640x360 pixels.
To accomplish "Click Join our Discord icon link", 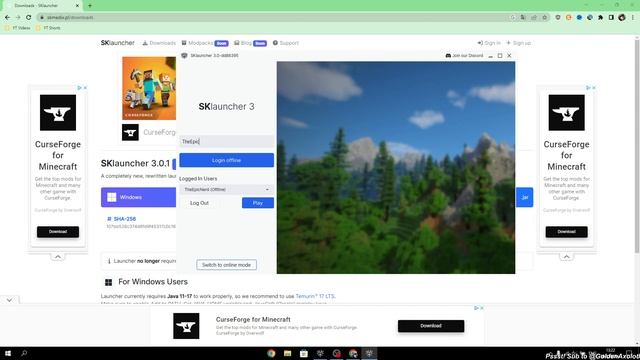I will tap(464, 56).
